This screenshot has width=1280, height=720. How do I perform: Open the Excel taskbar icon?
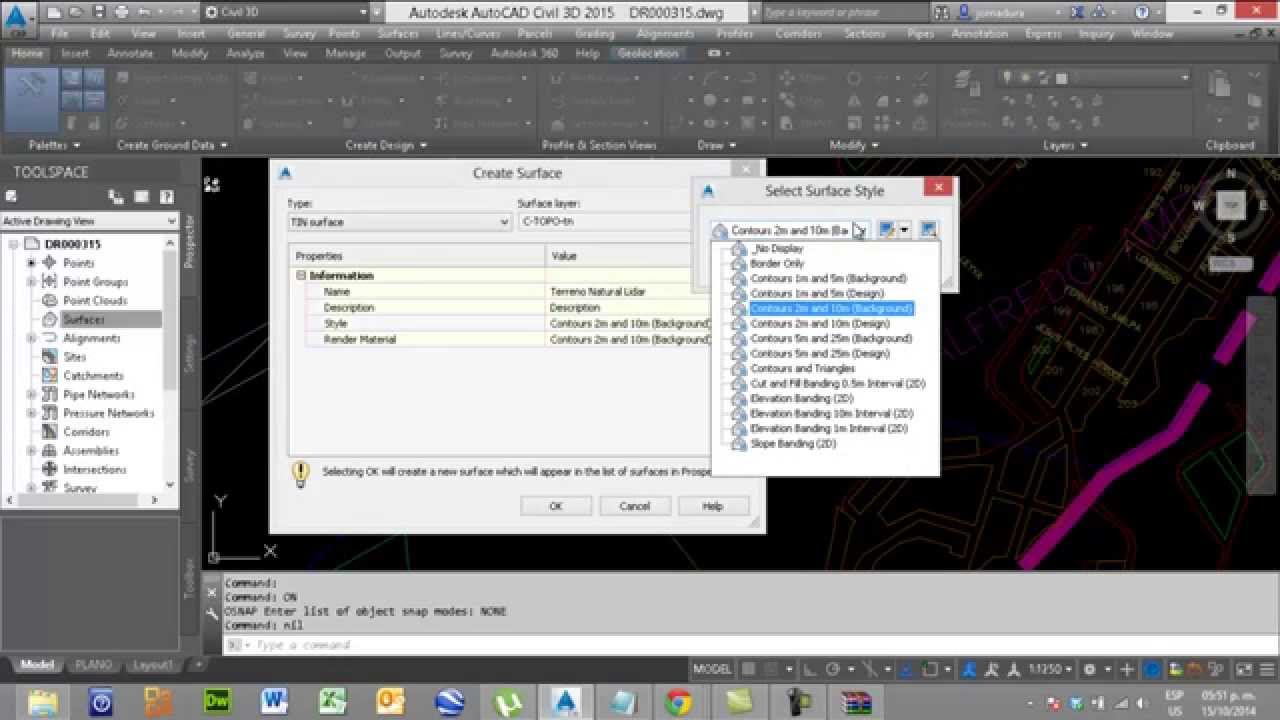click(333, 701)
